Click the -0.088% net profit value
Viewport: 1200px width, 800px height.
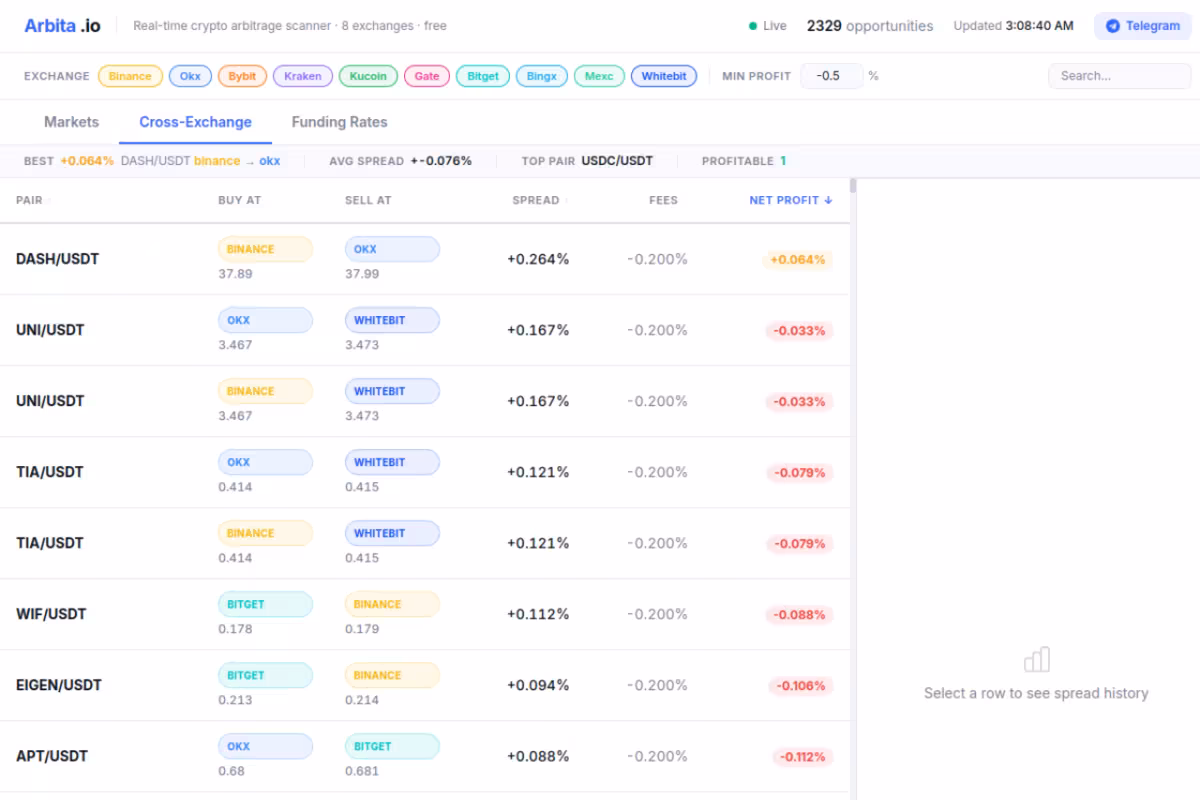coord(800,615)
